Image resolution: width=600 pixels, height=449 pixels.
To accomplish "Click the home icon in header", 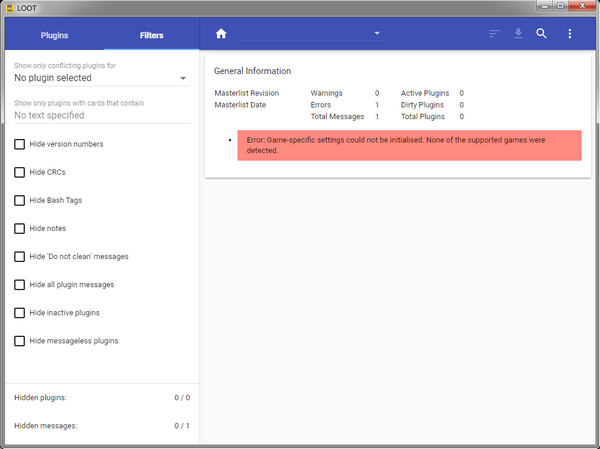I will point(221,34).
